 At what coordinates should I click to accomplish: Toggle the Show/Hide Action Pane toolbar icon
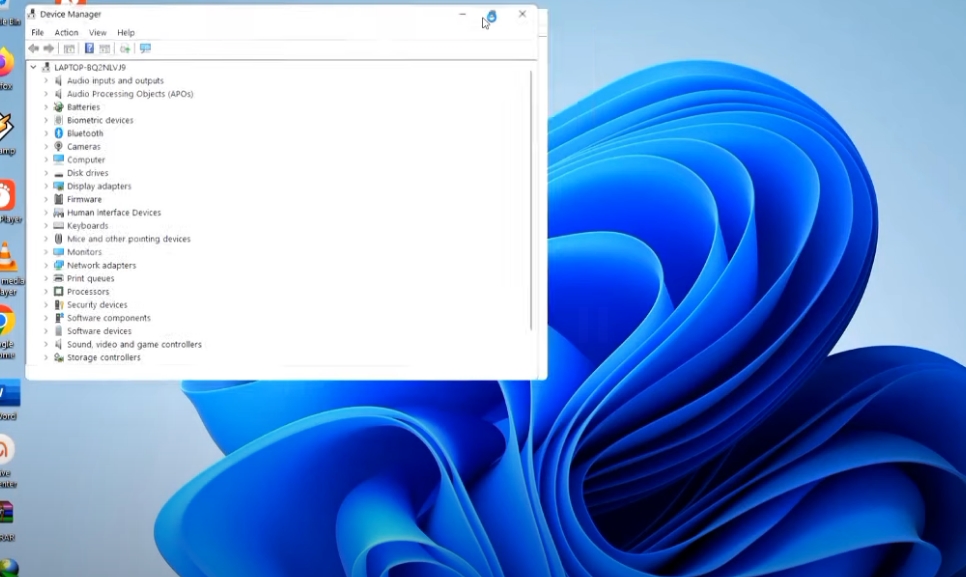tap(105, 49)
